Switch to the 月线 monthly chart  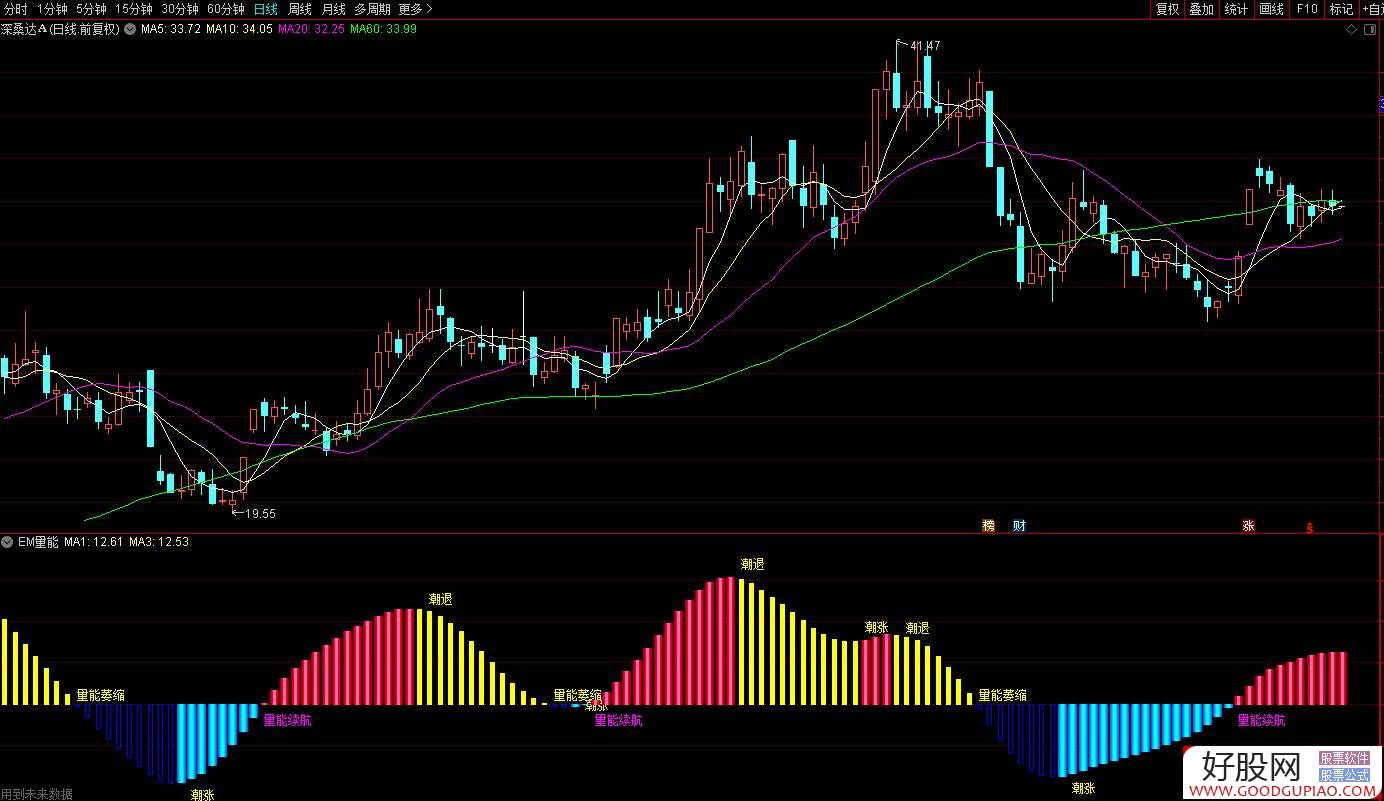click(x=333, y=9)
